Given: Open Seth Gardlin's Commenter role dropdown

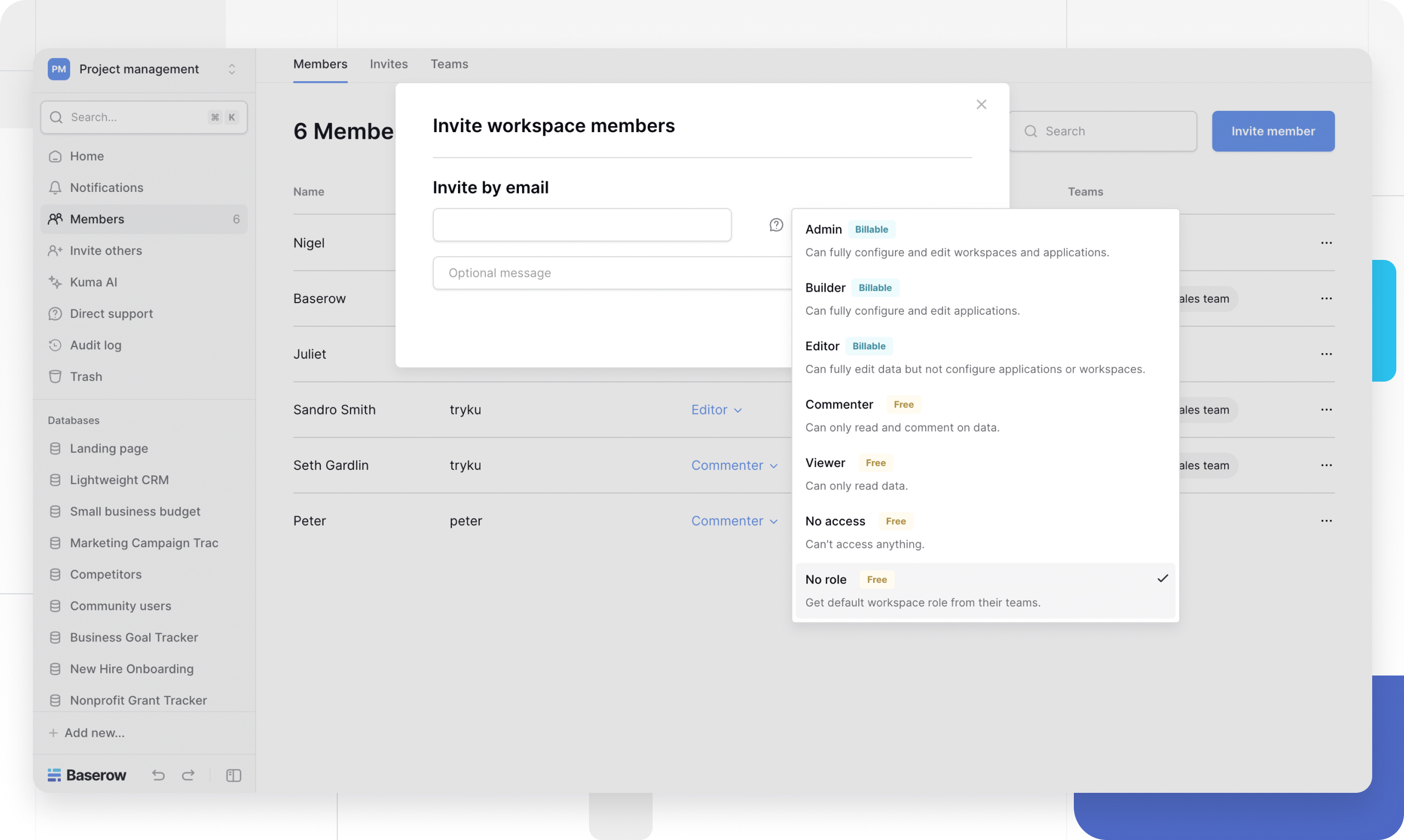Looking at the screenshot, I should 734,465.
